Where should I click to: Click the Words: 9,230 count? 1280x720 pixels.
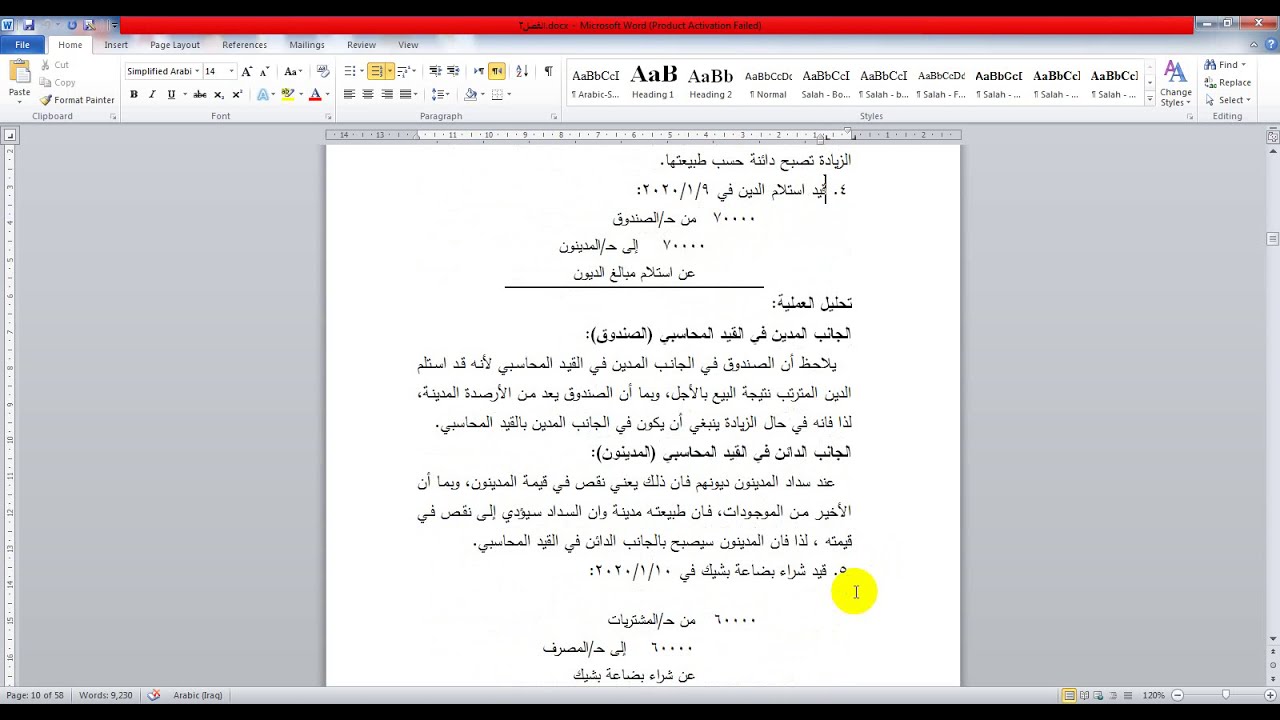click(x=106, y=695)
